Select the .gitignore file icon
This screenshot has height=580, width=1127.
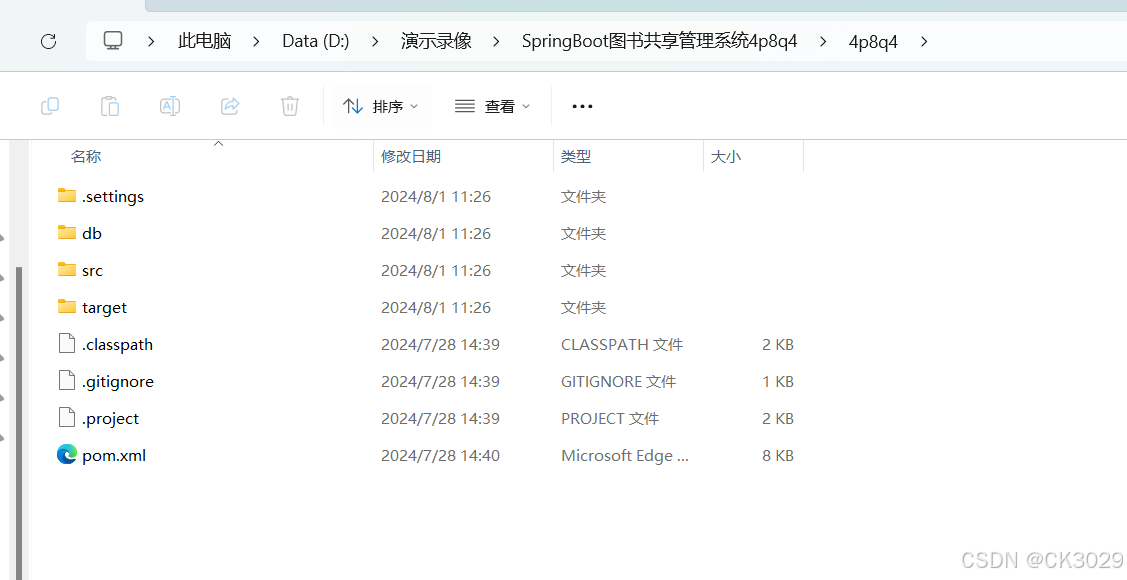(x=67, y=380)
